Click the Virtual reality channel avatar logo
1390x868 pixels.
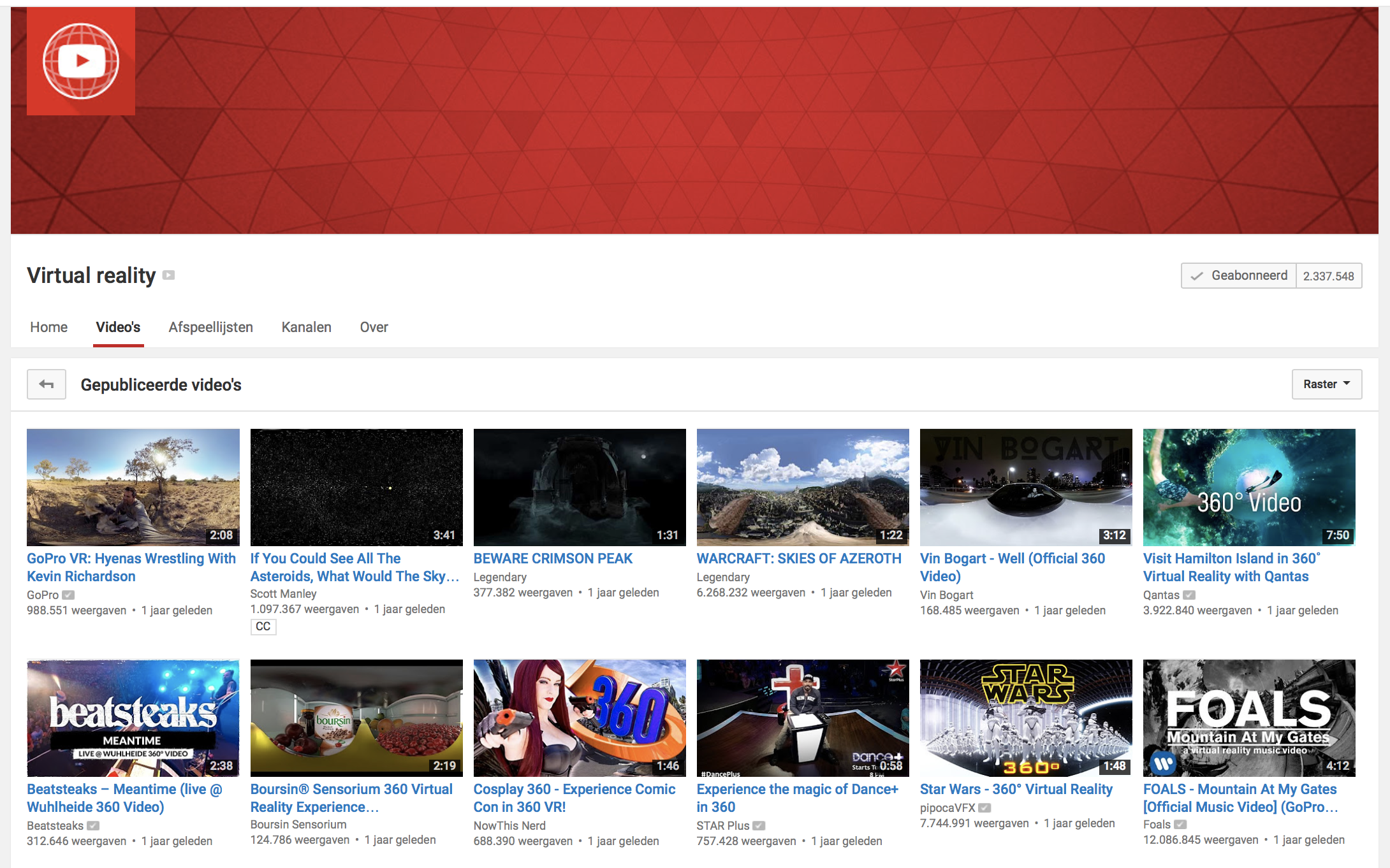[81, 61]
